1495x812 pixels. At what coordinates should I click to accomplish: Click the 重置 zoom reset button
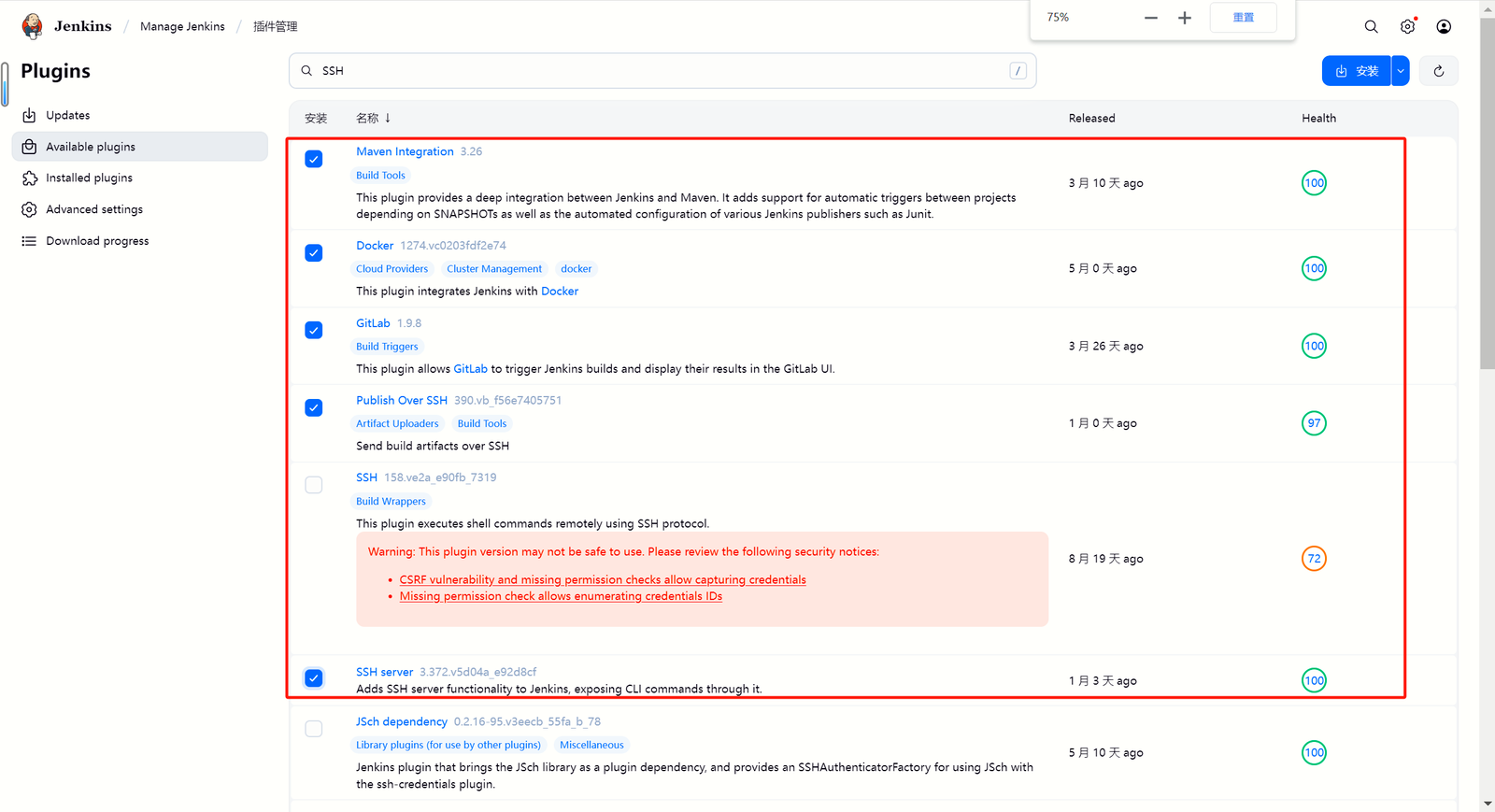[x=1243, y=18]
